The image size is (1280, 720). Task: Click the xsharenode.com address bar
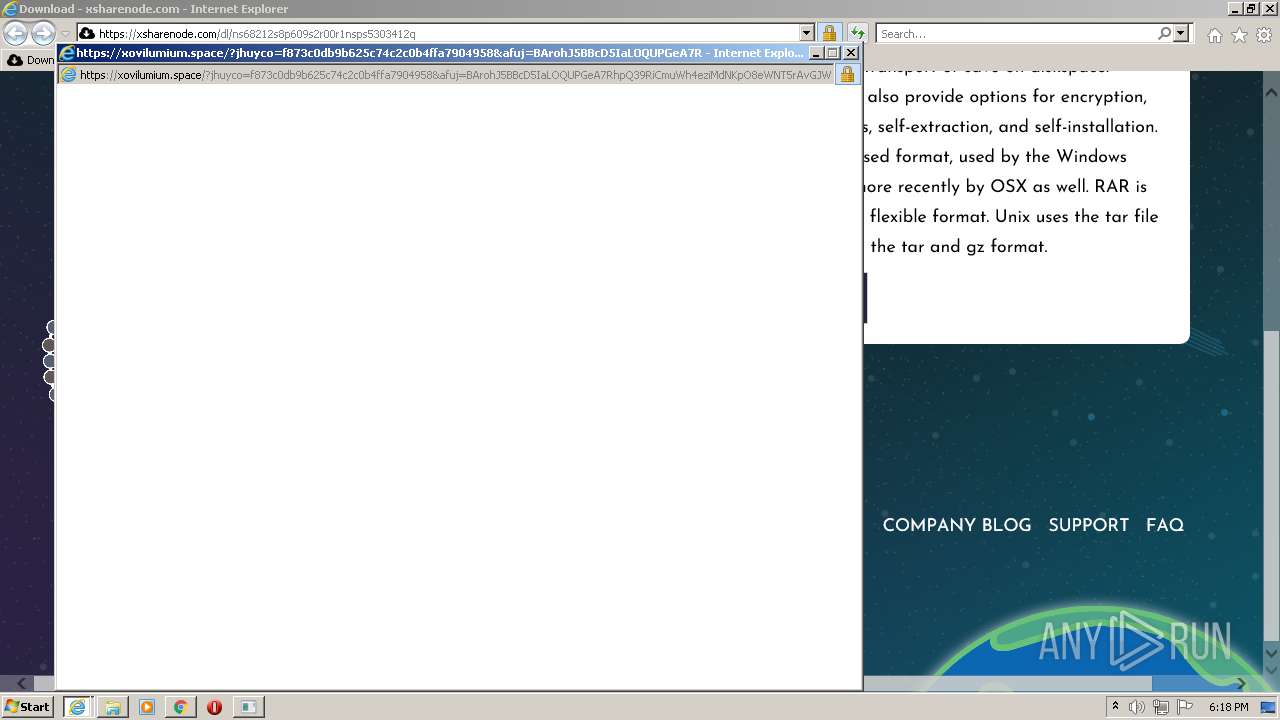447,34
